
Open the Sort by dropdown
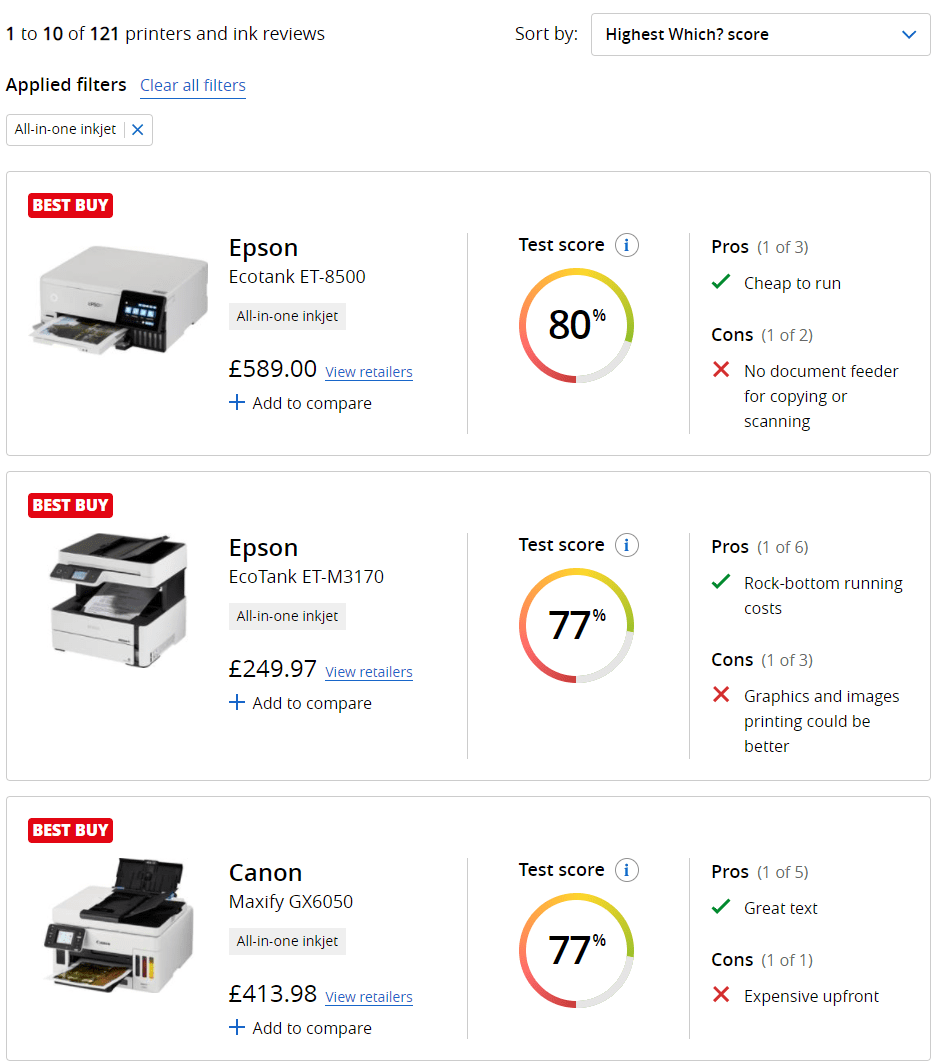[x=760, y=35]
